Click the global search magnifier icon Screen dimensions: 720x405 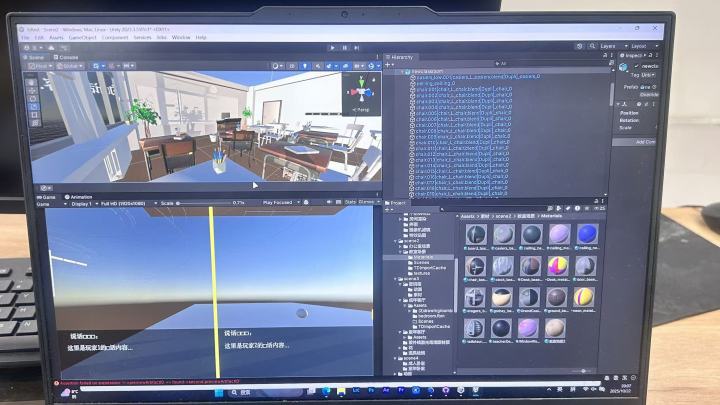592,46
